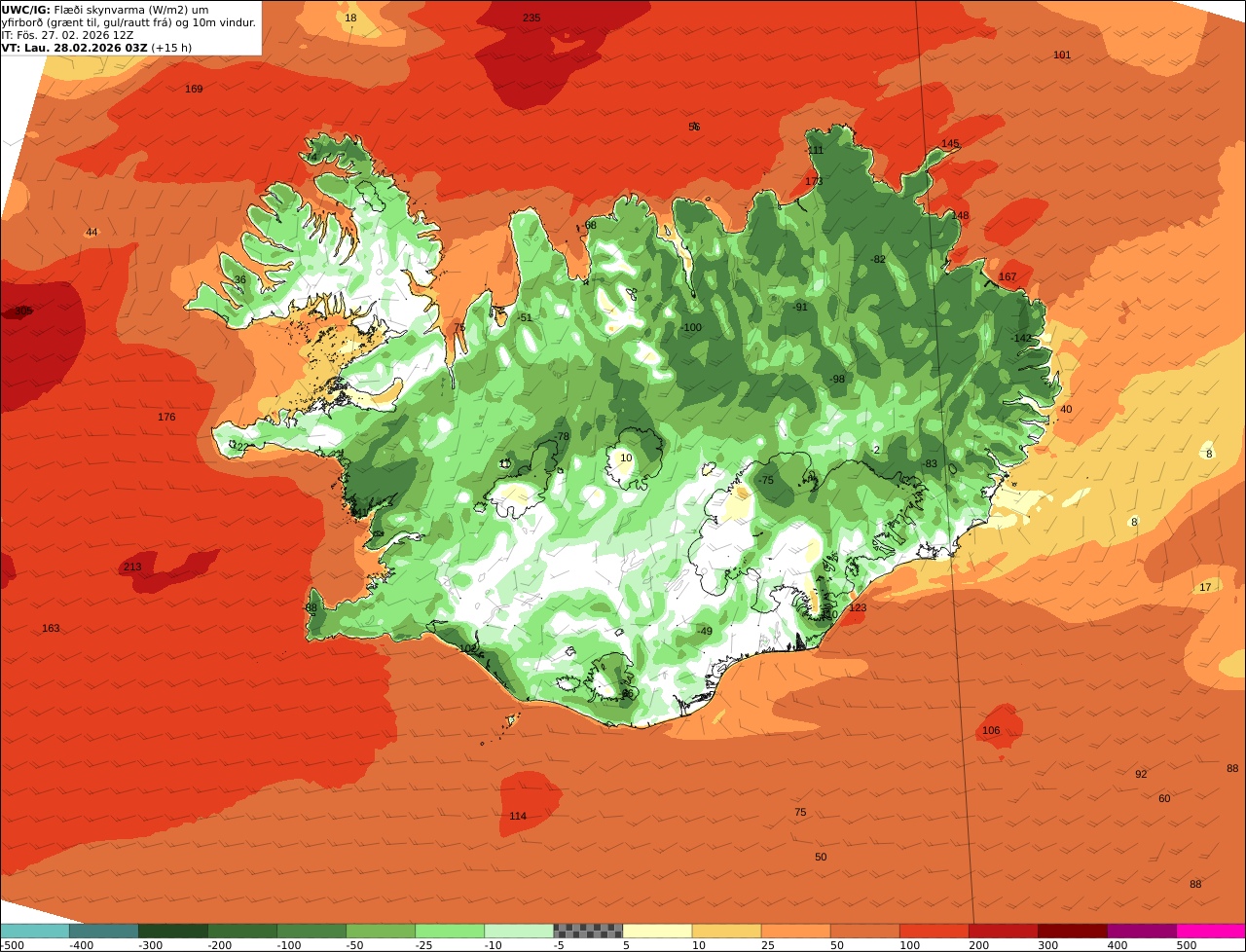Screen dimensions: 1246x952
Task: Click the value 50 south of Iceland
Action: pyautogui.click(x=821, y=857)
